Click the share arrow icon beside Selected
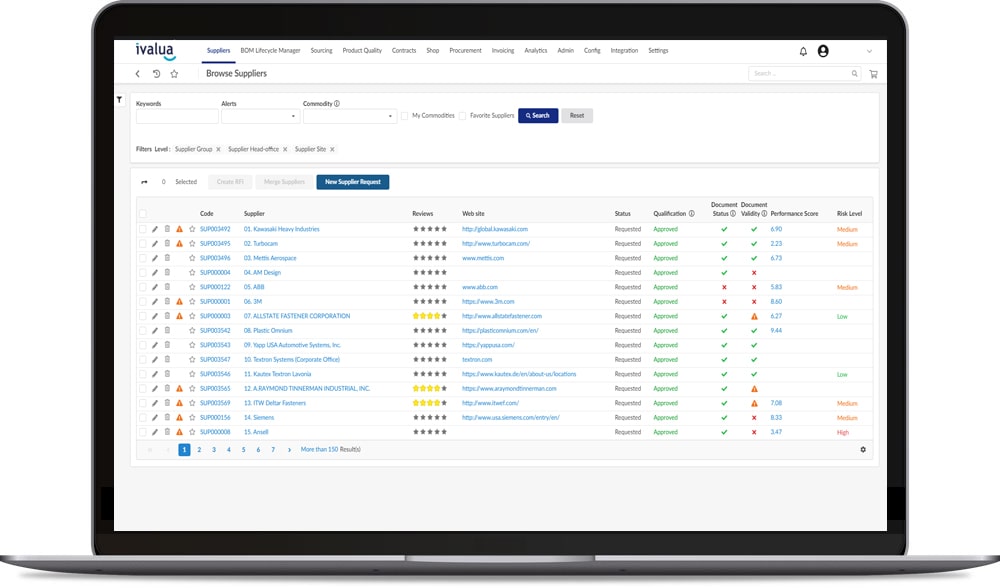The width and height of the screenshot is (1000, 588). [144, 182]
